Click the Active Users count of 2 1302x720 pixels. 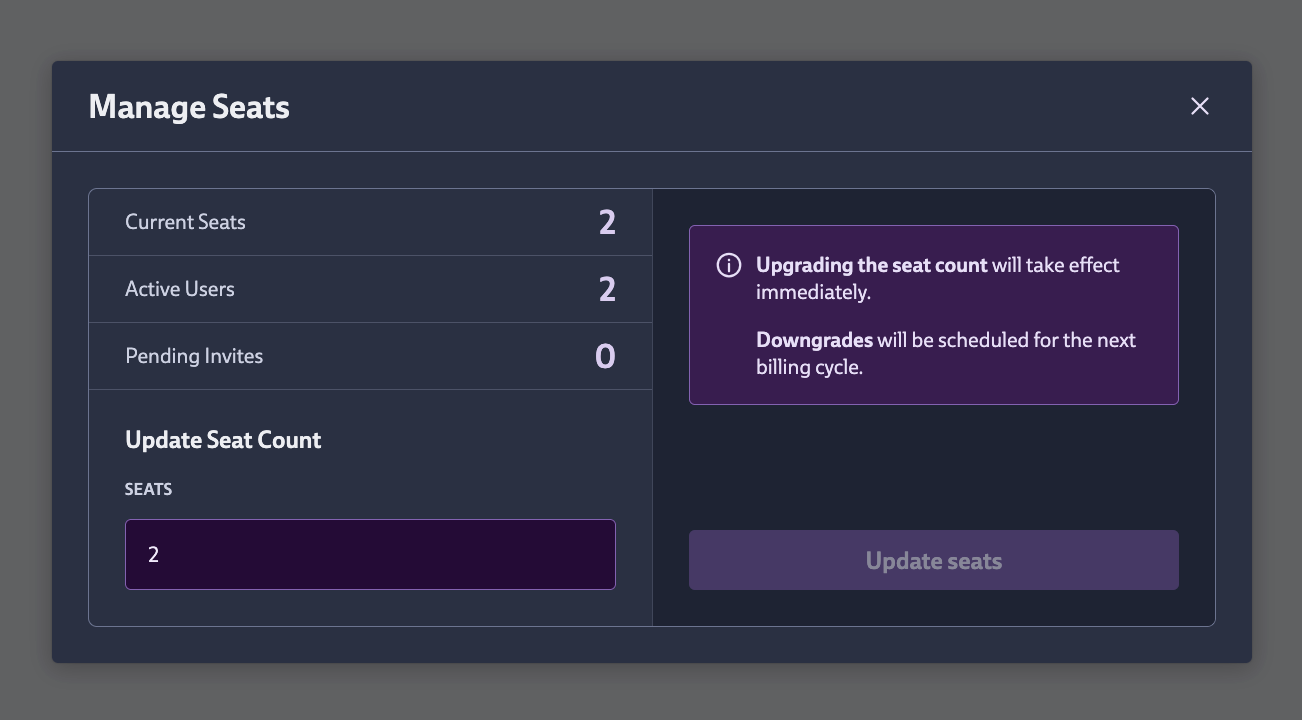click(x=607, y=289)
